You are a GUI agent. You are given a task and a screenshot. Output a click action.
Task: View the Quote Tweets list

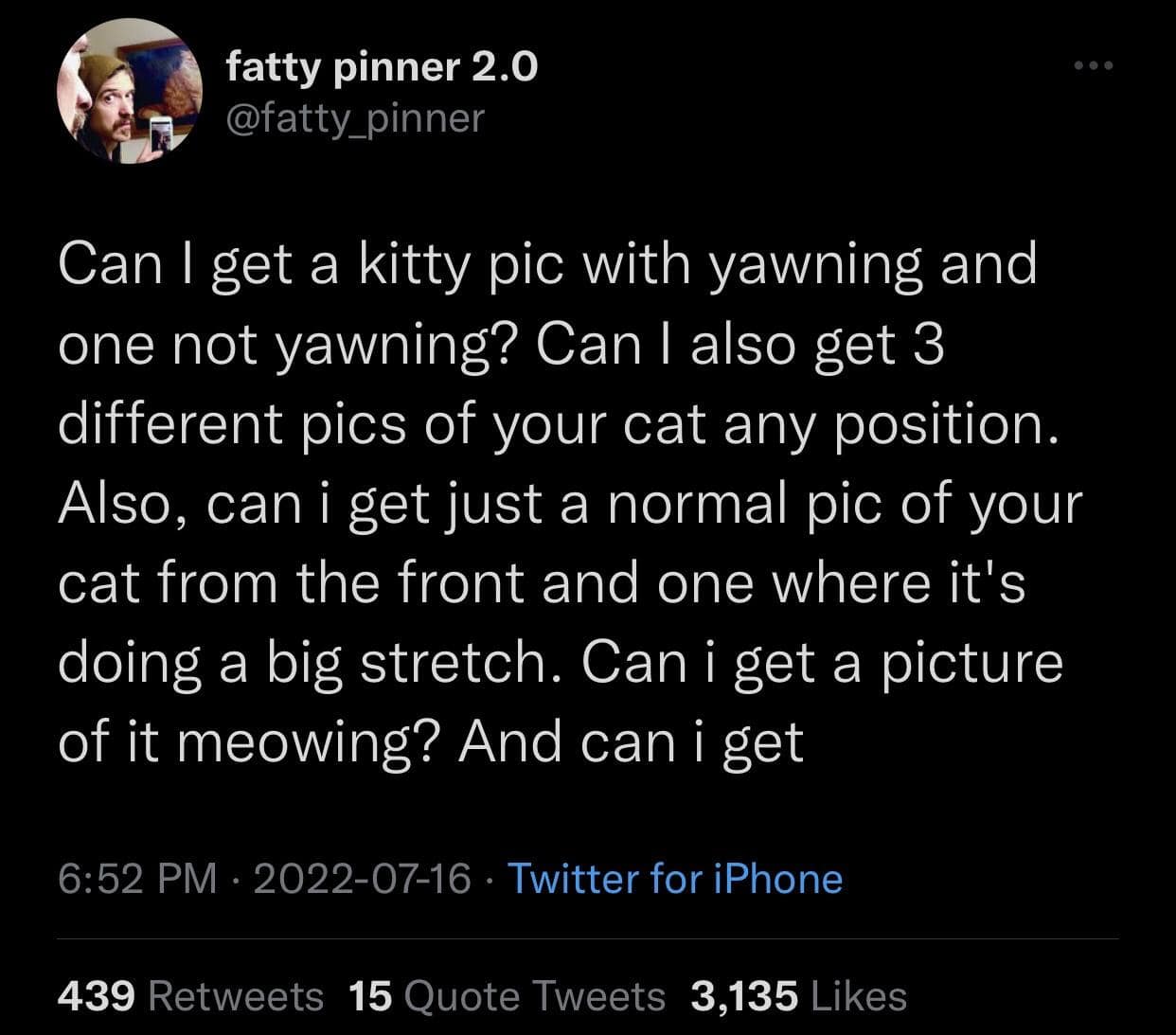[535, 996]
